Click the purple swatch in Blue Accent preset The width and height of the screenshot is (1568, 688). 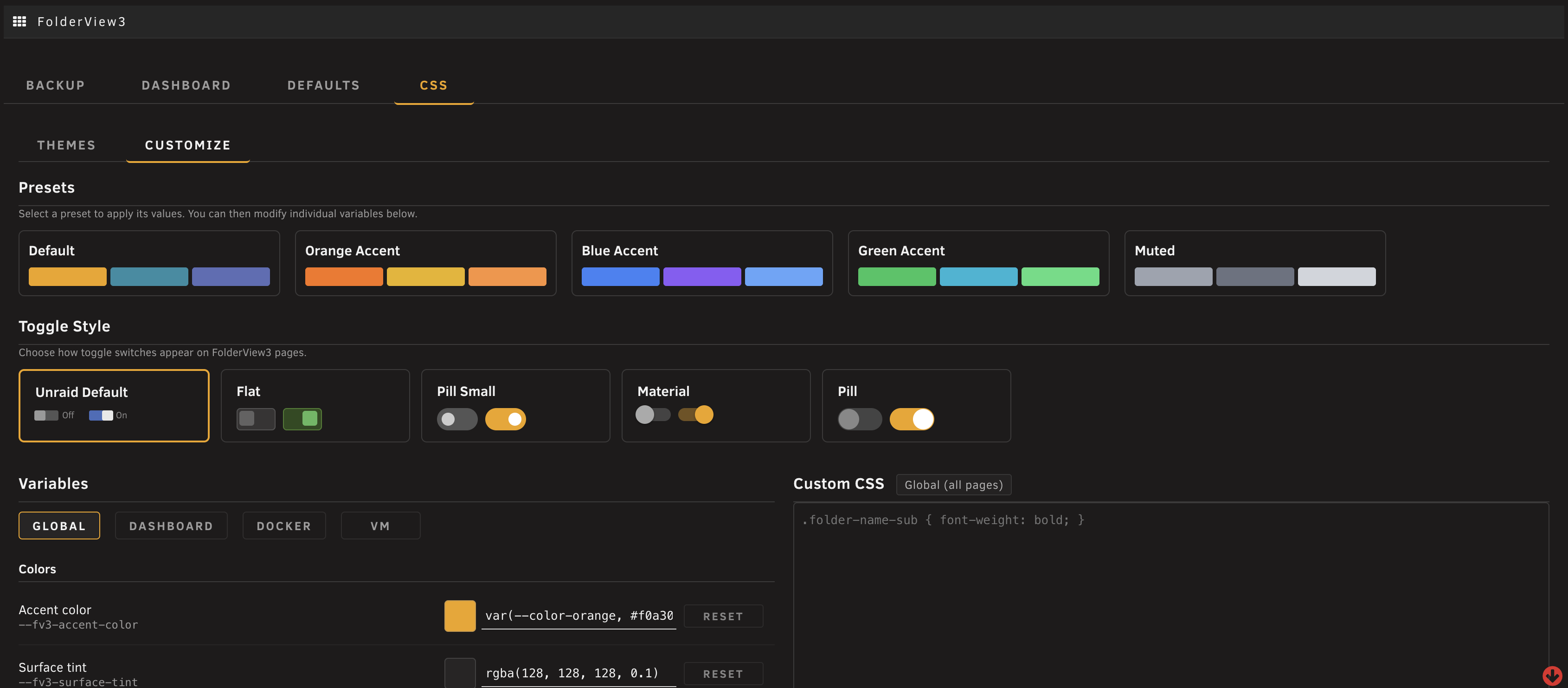pyautogui.click(x=702, y=276)
